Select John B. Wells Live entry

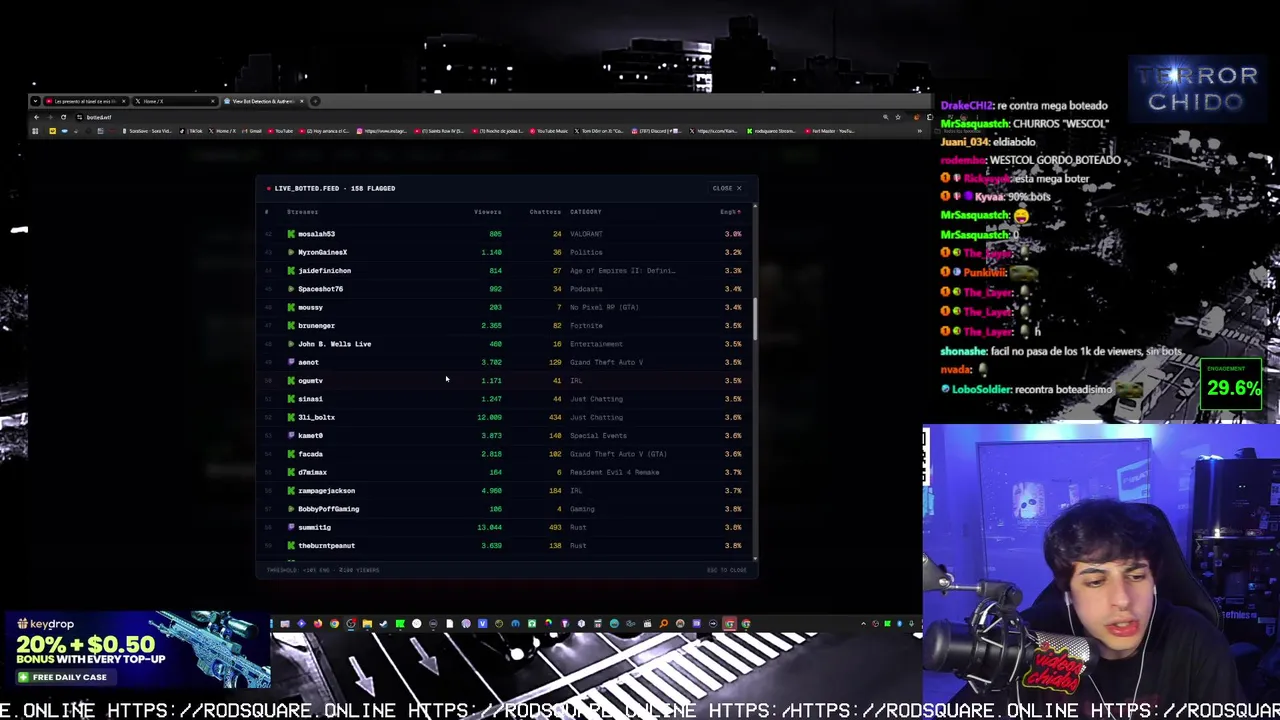click(x=334, y=344)
